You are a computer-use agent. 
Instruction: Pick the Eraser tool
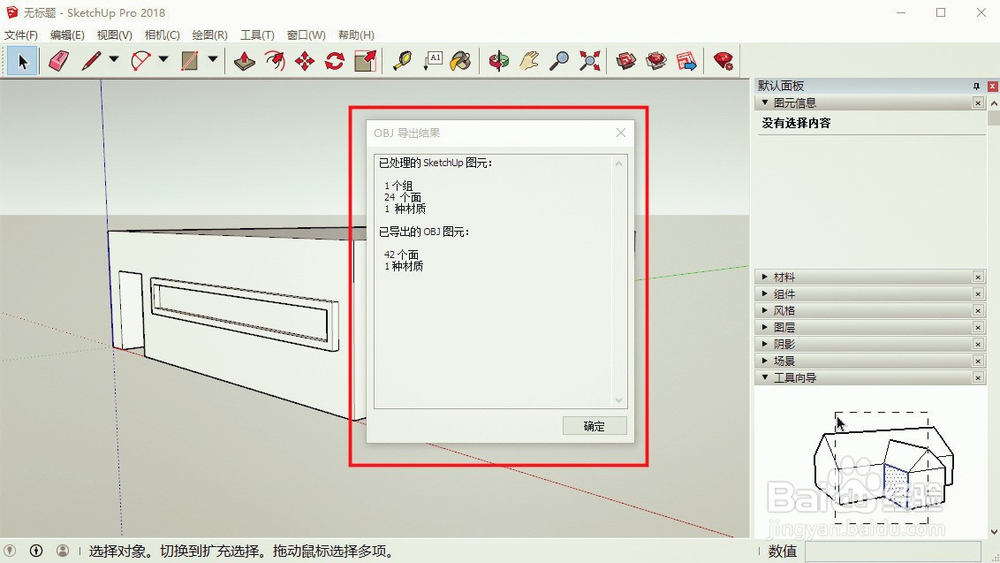(x=59, y=61)
